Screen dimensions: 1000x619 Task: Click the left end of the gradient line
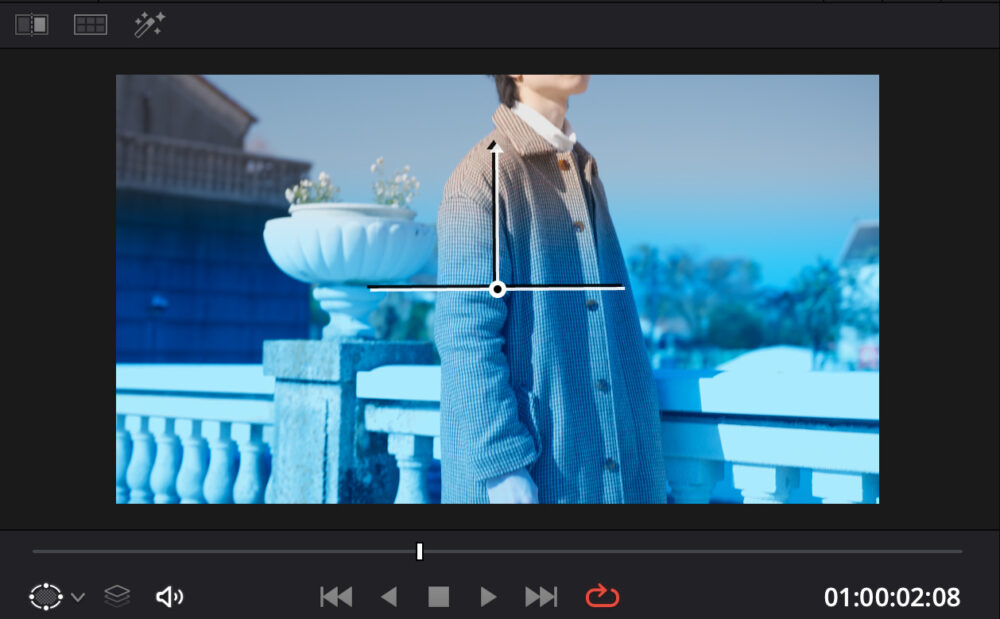[x=372, y=288]
